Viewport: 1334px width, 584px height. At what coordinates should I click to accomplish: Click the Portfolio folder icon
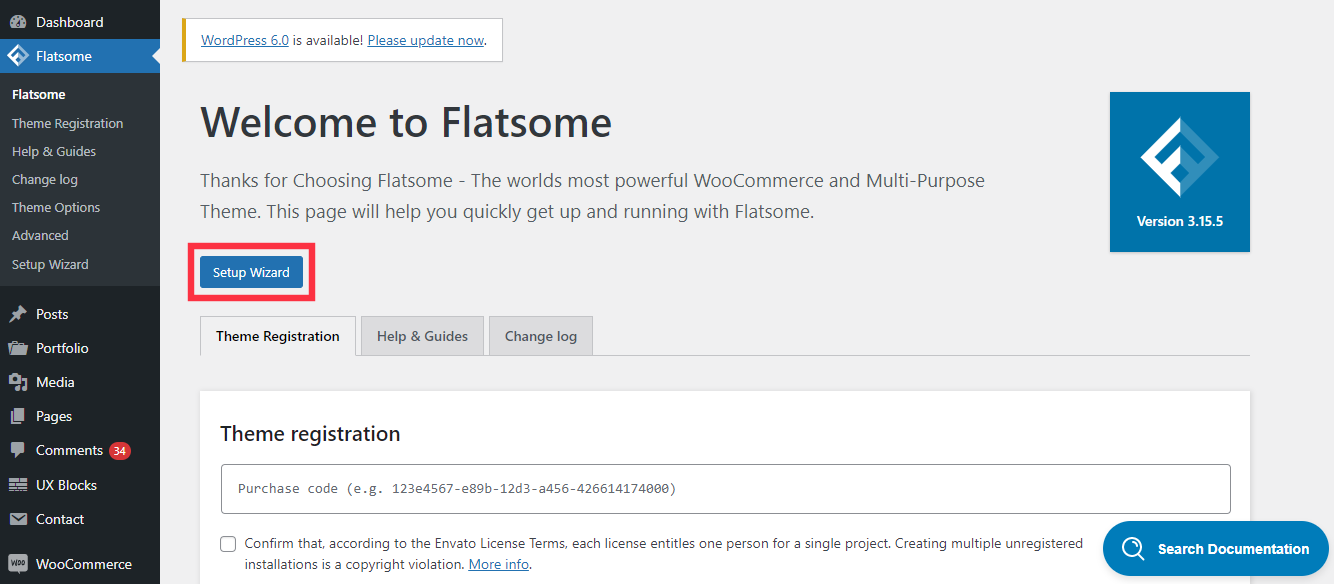coord(18,348)
